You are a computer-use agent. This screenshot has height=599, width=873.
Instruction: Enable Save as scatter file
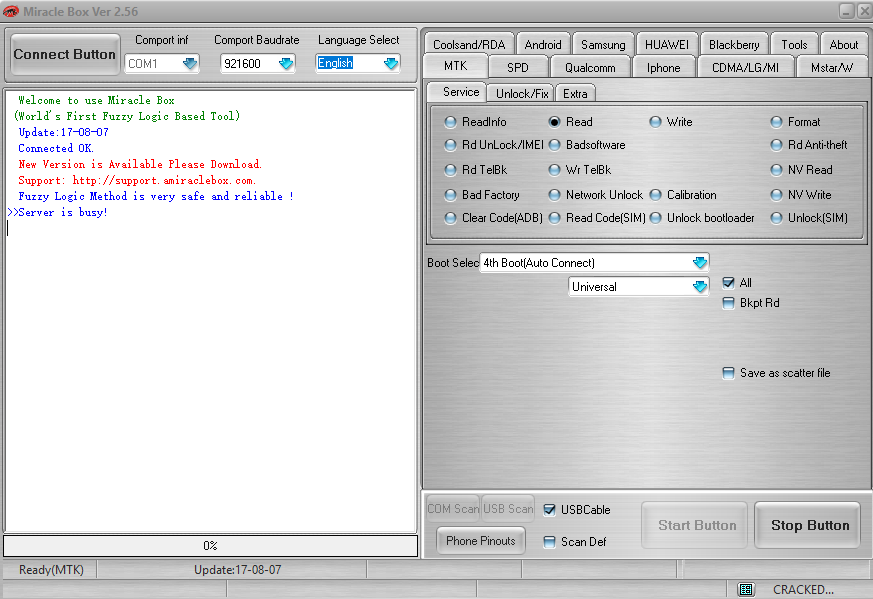tap(728, 373)
